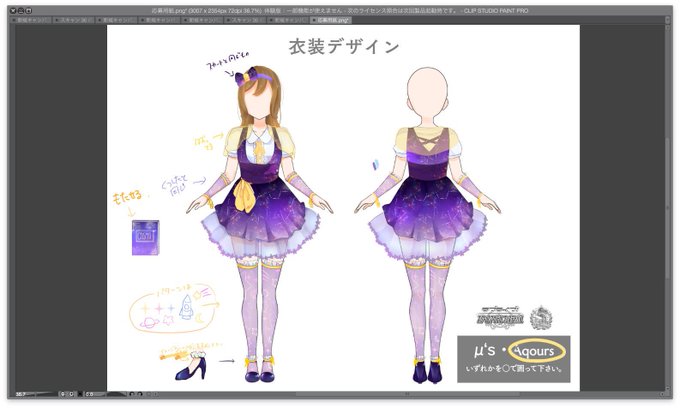Image resolution: width=680 pixels, height=408 pixels.
Task: Click the zoom in icon in bottom bar
Action: click(x=71, y=394)
